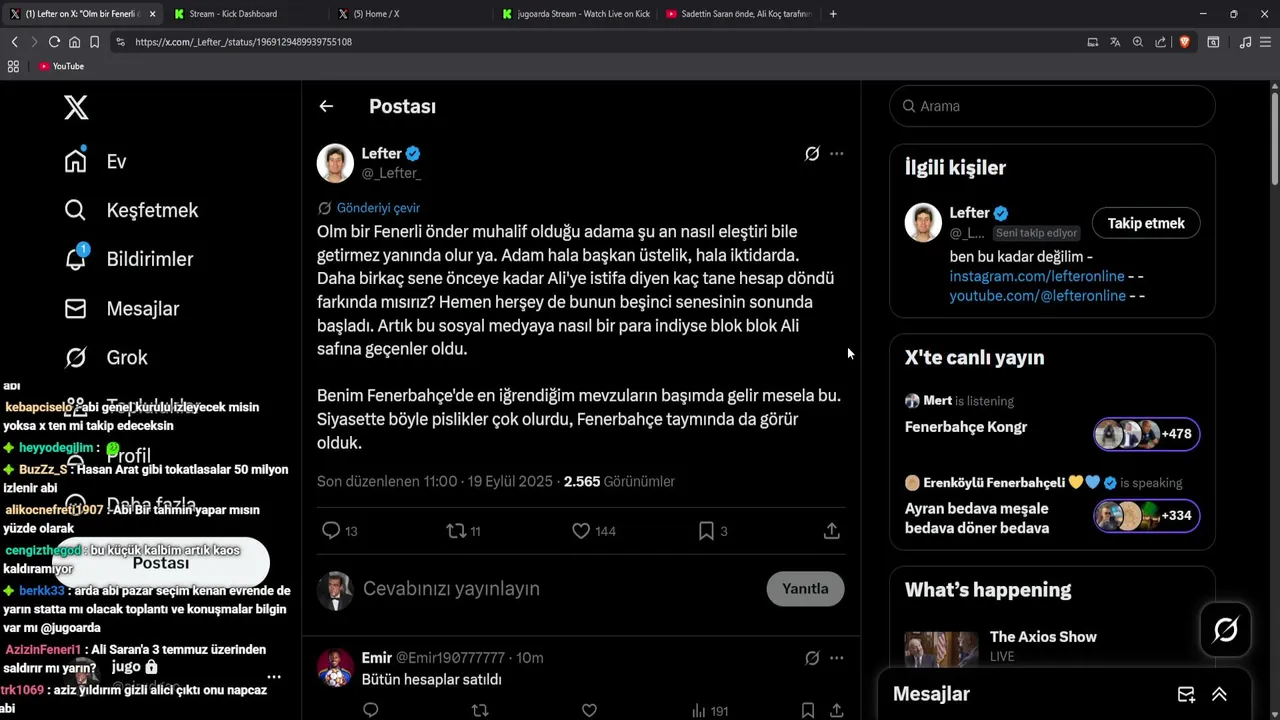Open instagram.com/lefteronline link
Screen dimensions: 1280x720
pyautogui.click(x=1037, y=276)
